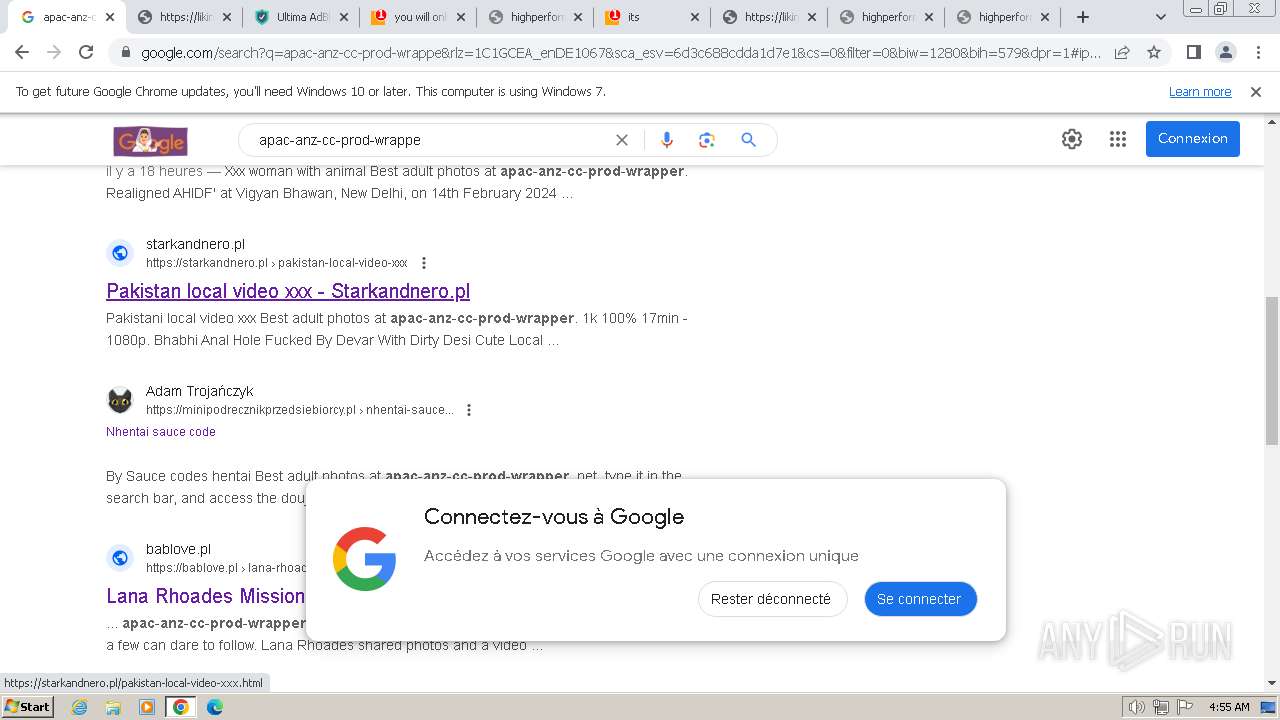Switch to the 'you will onl' tab
The height and width of the screenshot is (720, 1280).
click(416, 17)
